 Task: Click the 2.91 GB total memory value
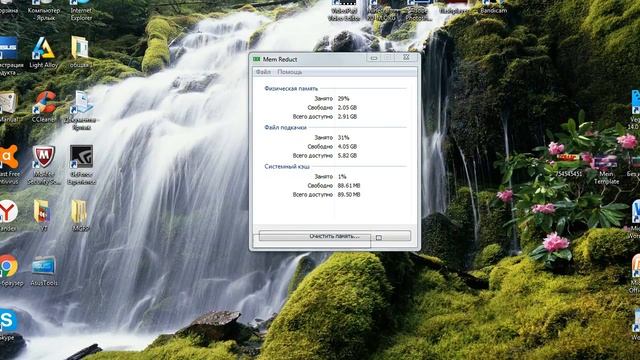[347, 116]
